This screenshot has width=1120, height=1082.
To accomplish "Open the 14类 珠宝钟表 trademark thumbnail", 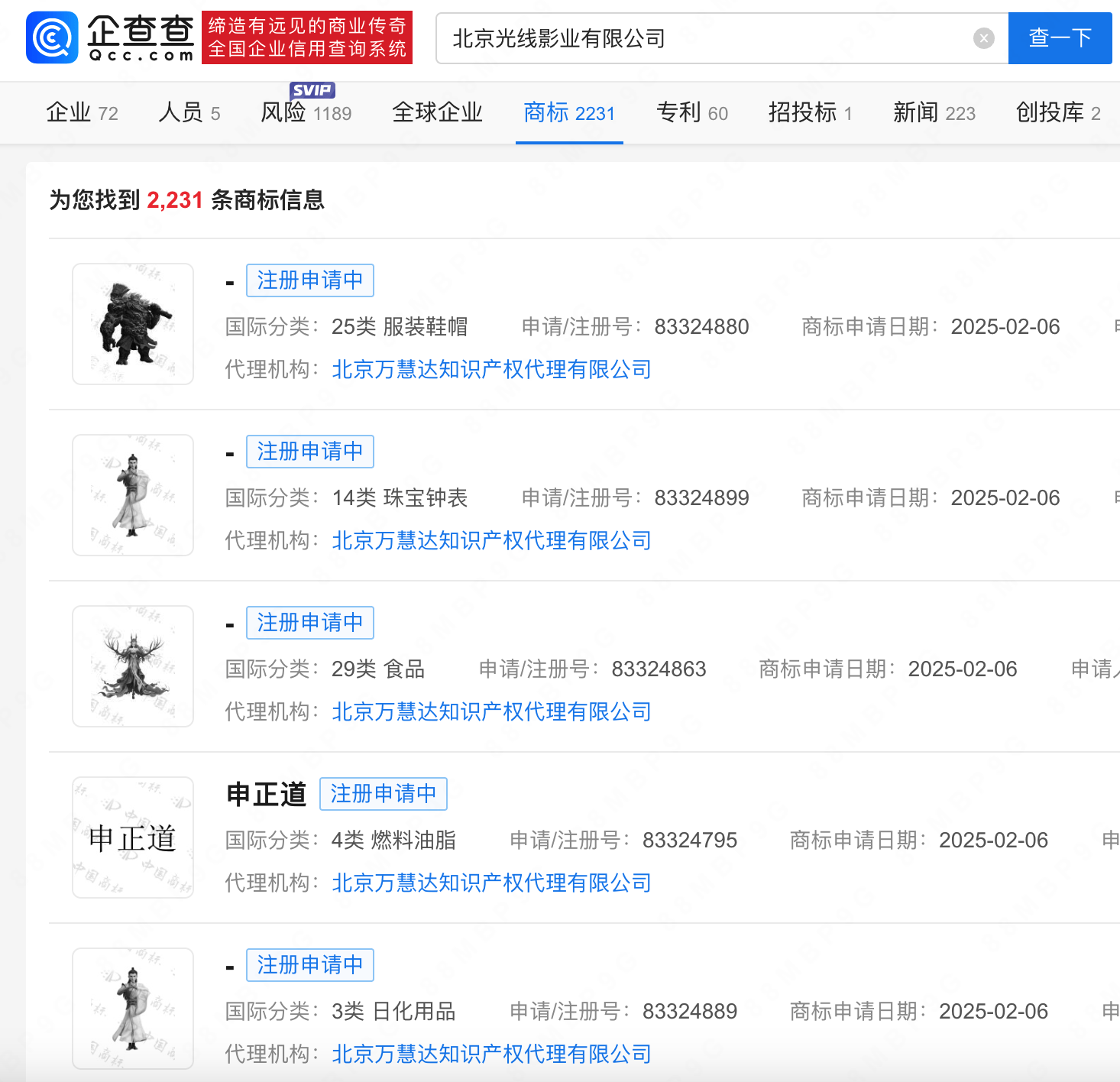I will [x=133, y=495].
